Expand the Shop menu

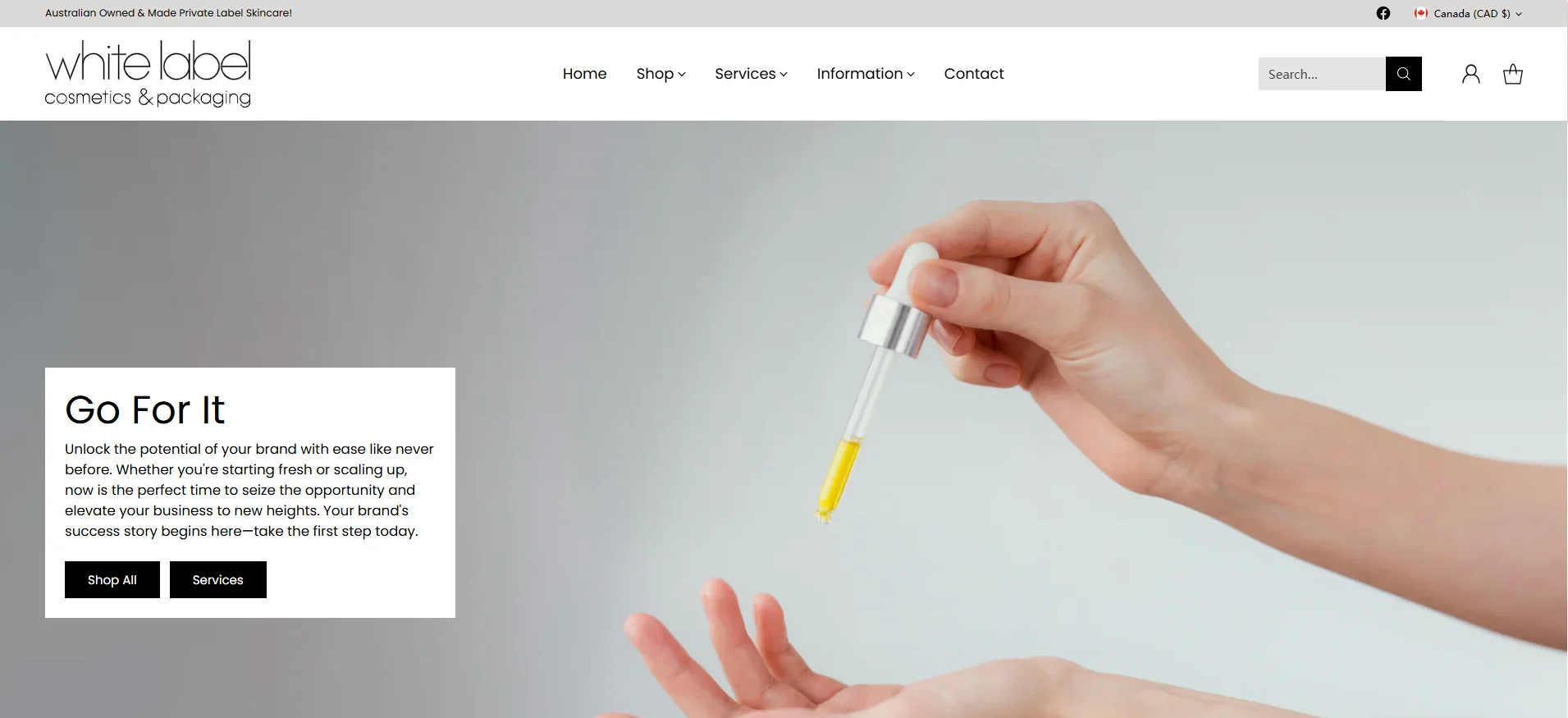tap(661, 74)
